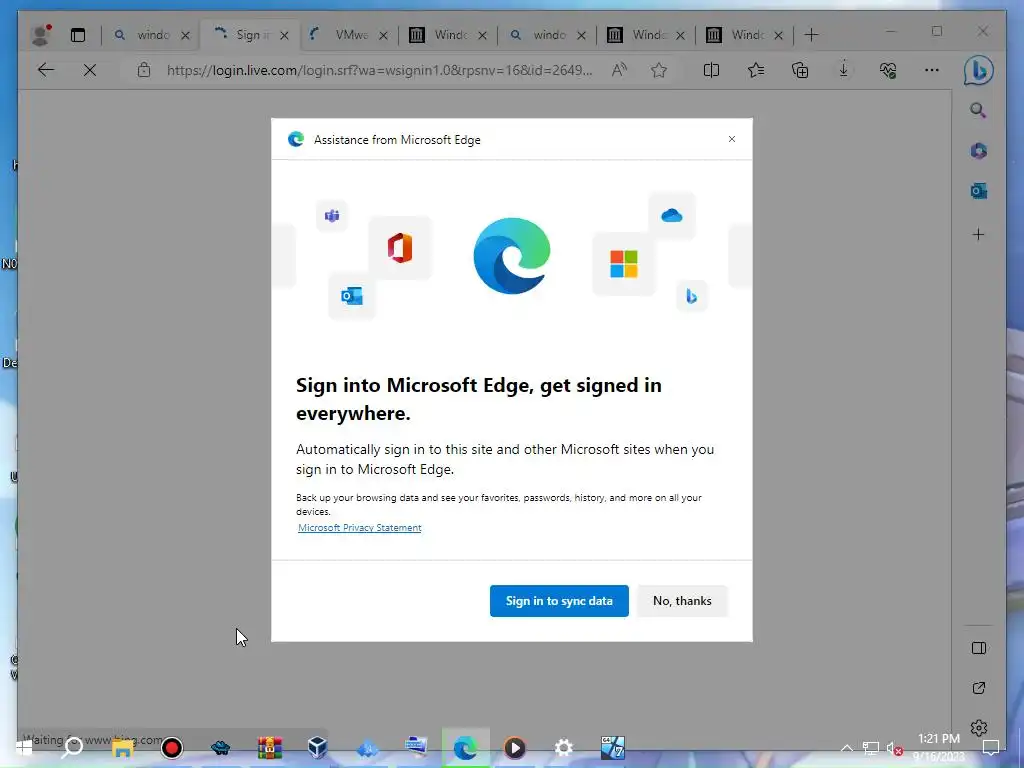Click the red record app taskbar icon
The width and height of the screenshot is (1024, 768).
172,747
